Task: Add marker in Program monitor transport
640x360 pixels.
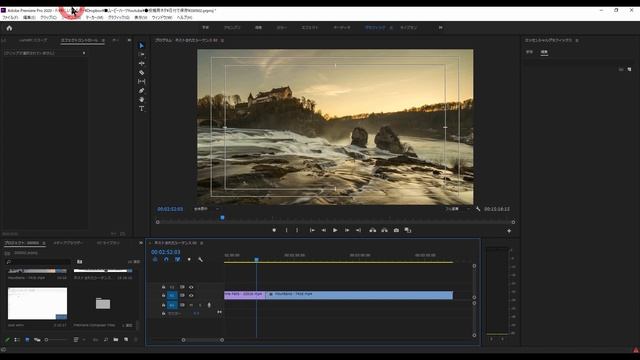Action: tap(274, 230)
